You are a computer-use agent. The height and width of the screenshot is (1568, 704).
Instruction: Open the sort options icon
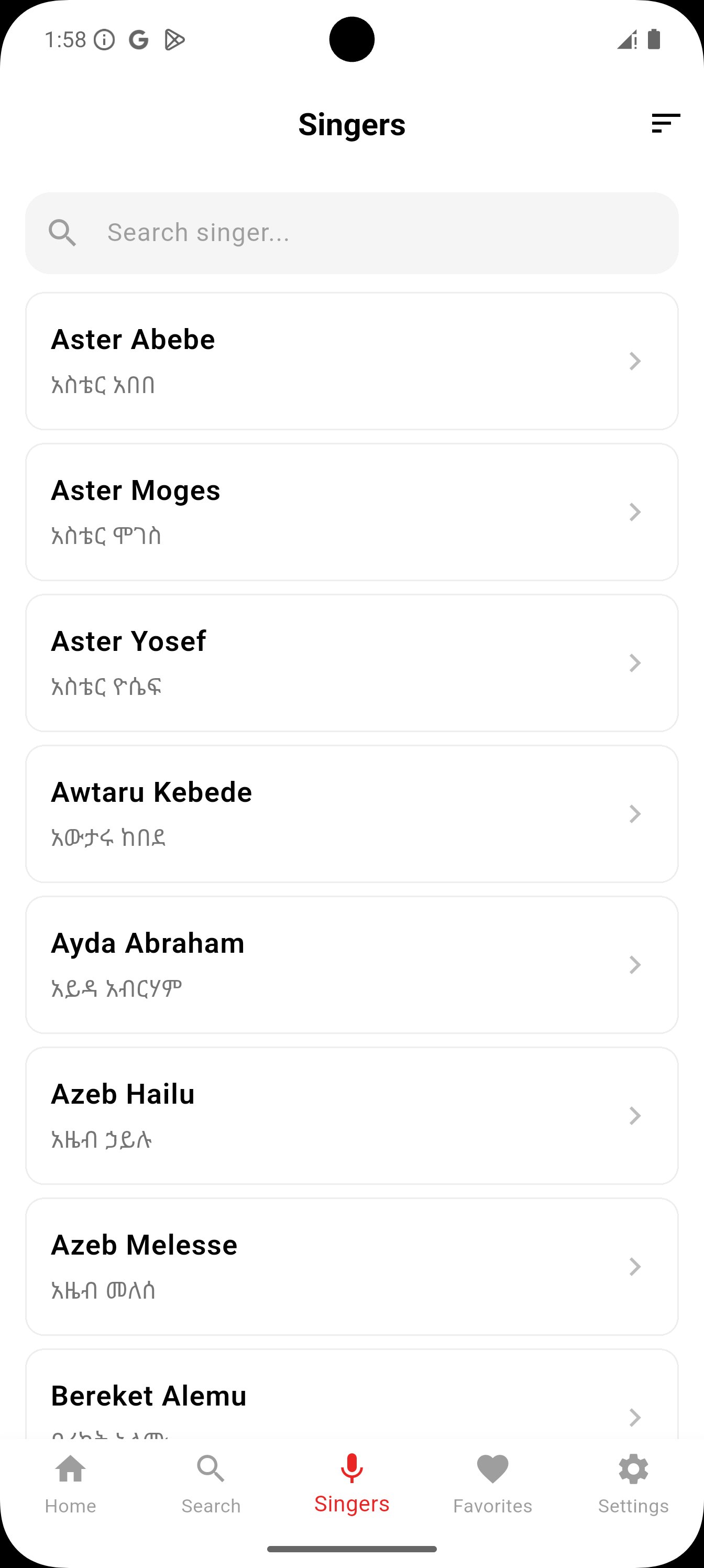click(x=665, y=124)
